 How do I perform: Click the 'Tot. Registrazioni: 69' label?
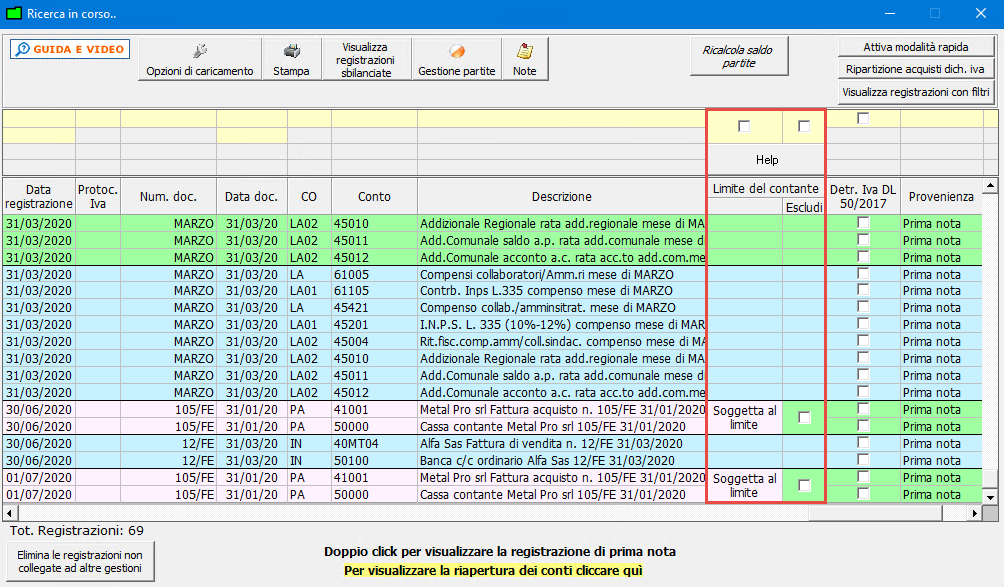(x=77, y=531)
